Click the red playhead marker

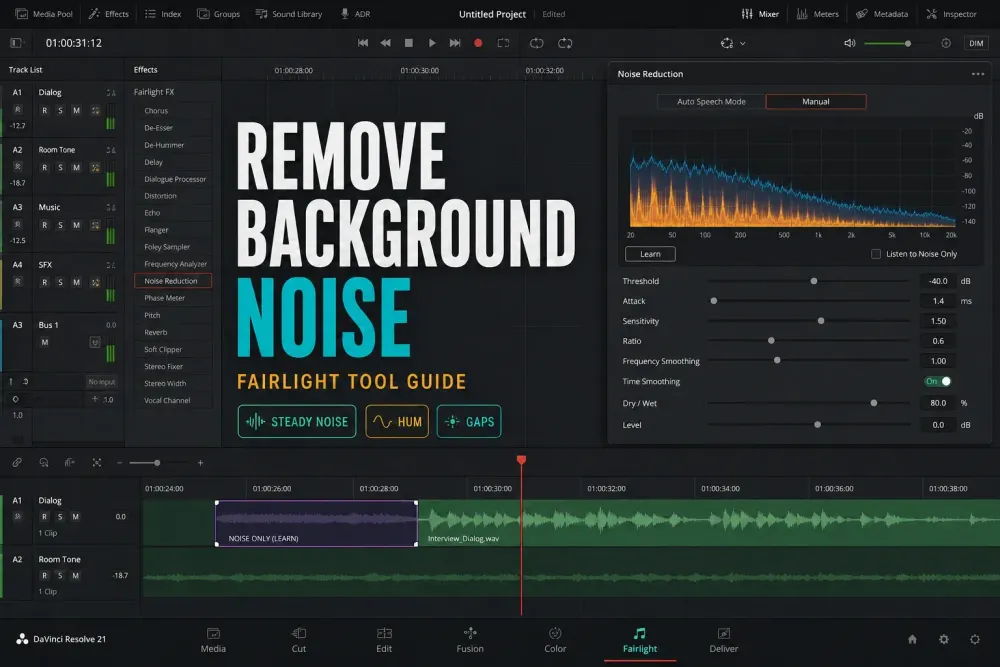point(521,460)
